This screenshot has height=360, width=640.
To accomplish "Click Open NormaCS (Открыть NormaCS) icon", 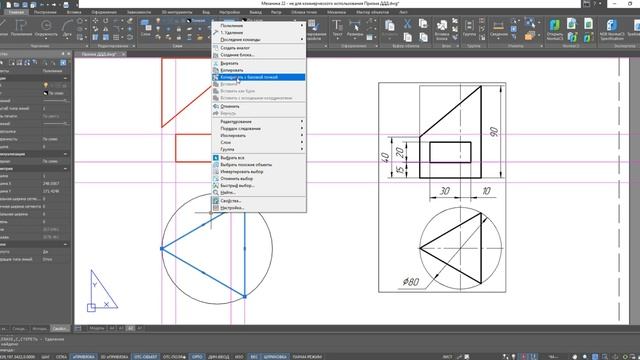I will [x=555, y=29].
